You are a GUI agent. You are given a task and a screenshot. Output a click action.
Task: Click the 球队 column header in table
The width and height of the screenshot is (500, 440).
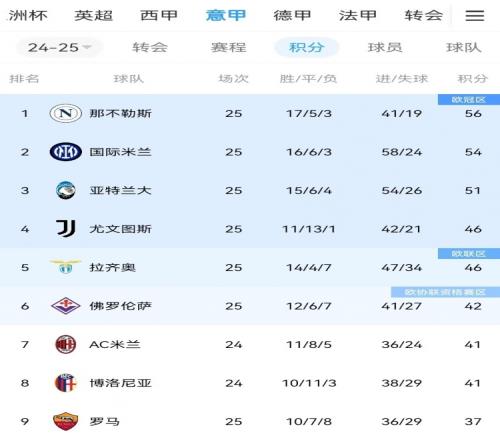(129, 79)
